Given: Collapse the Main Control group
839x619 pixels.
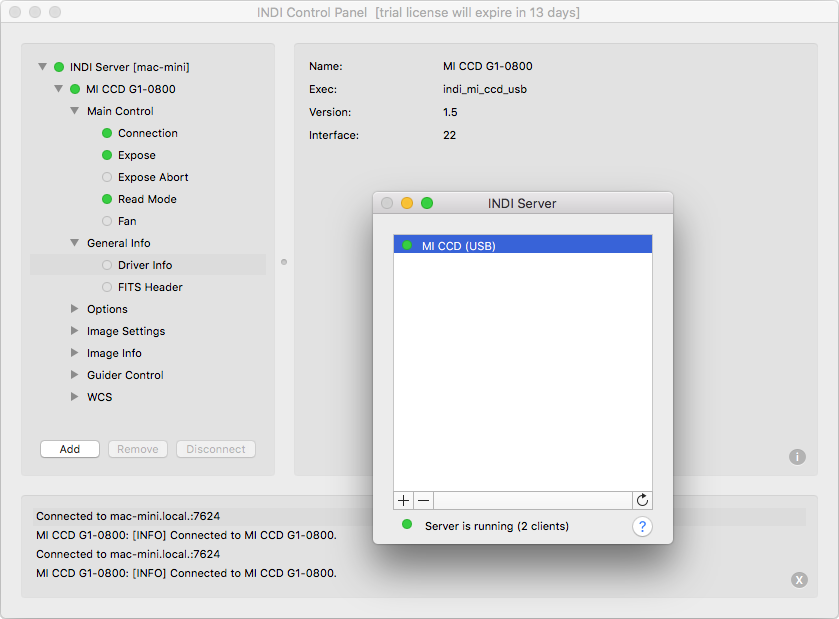Looking at the screenshot, I should (x=75, y=111).
